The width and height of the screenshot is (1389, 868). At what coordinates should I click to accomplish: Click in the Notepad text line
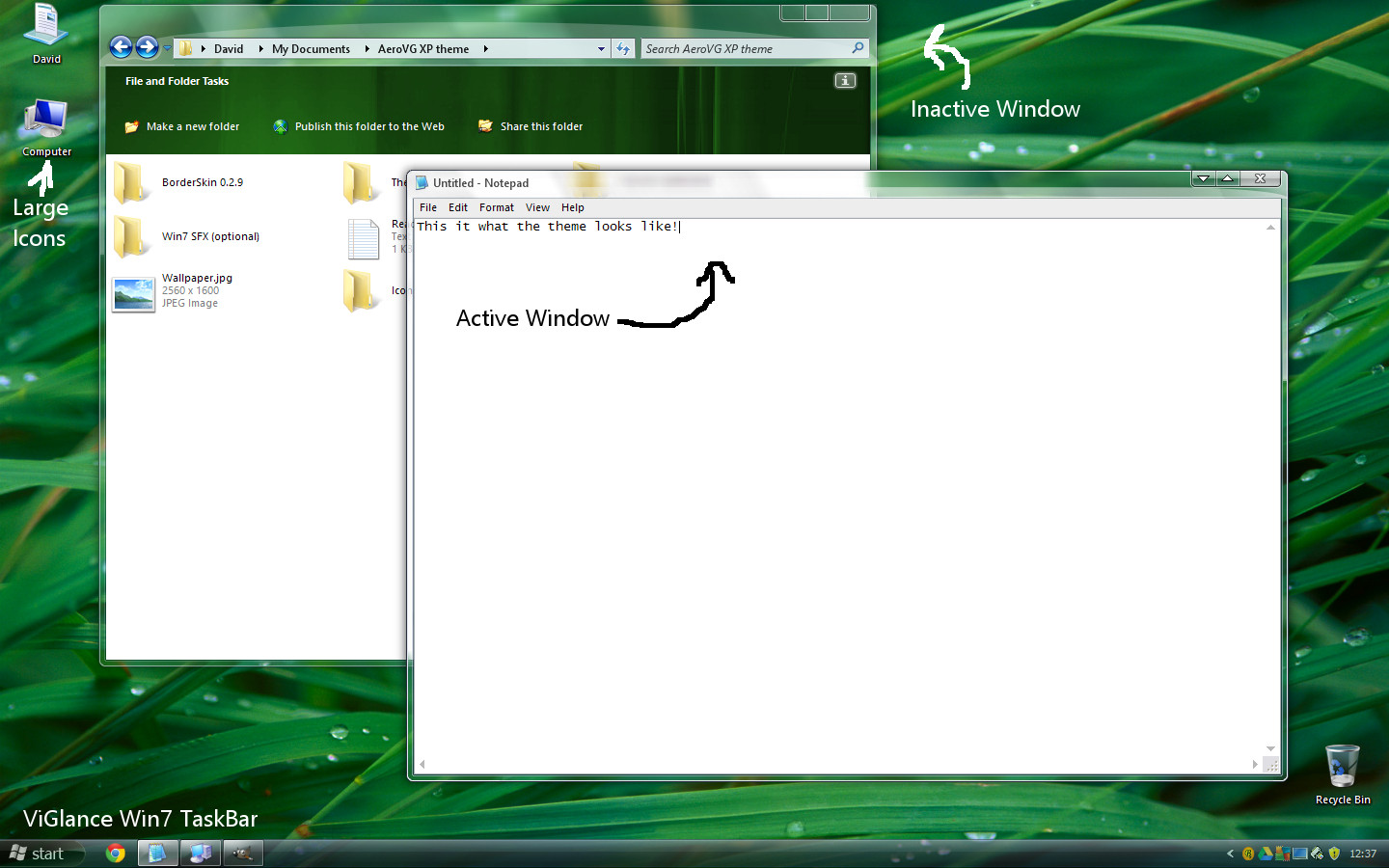[549, 227]
